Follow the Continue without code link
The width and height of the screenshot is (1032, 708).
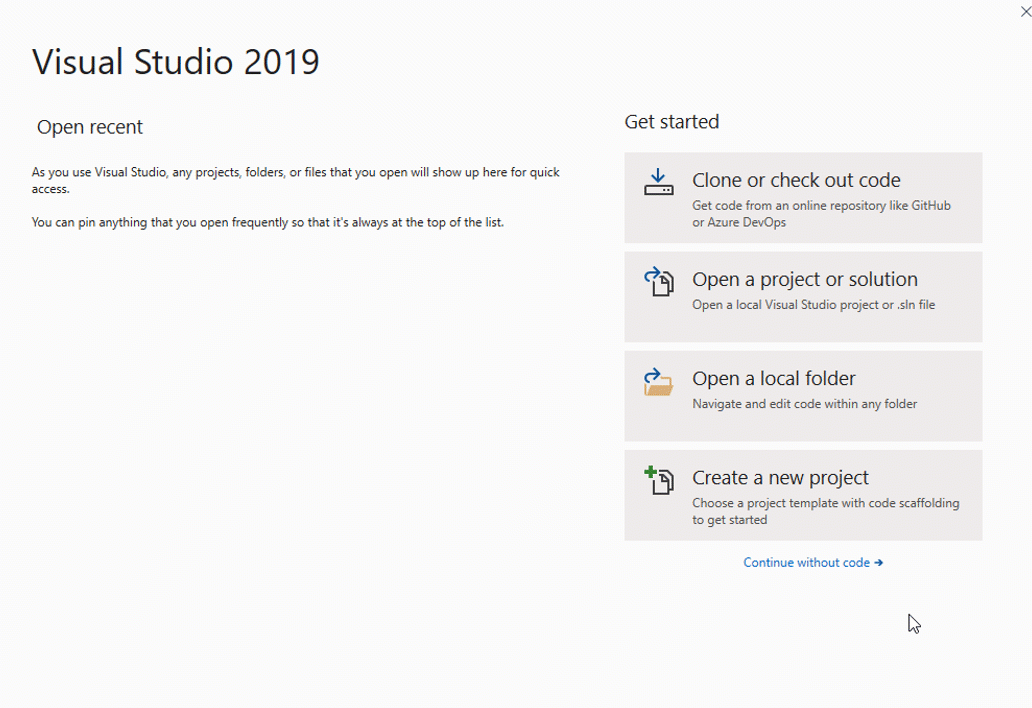[x=813, y=563]
